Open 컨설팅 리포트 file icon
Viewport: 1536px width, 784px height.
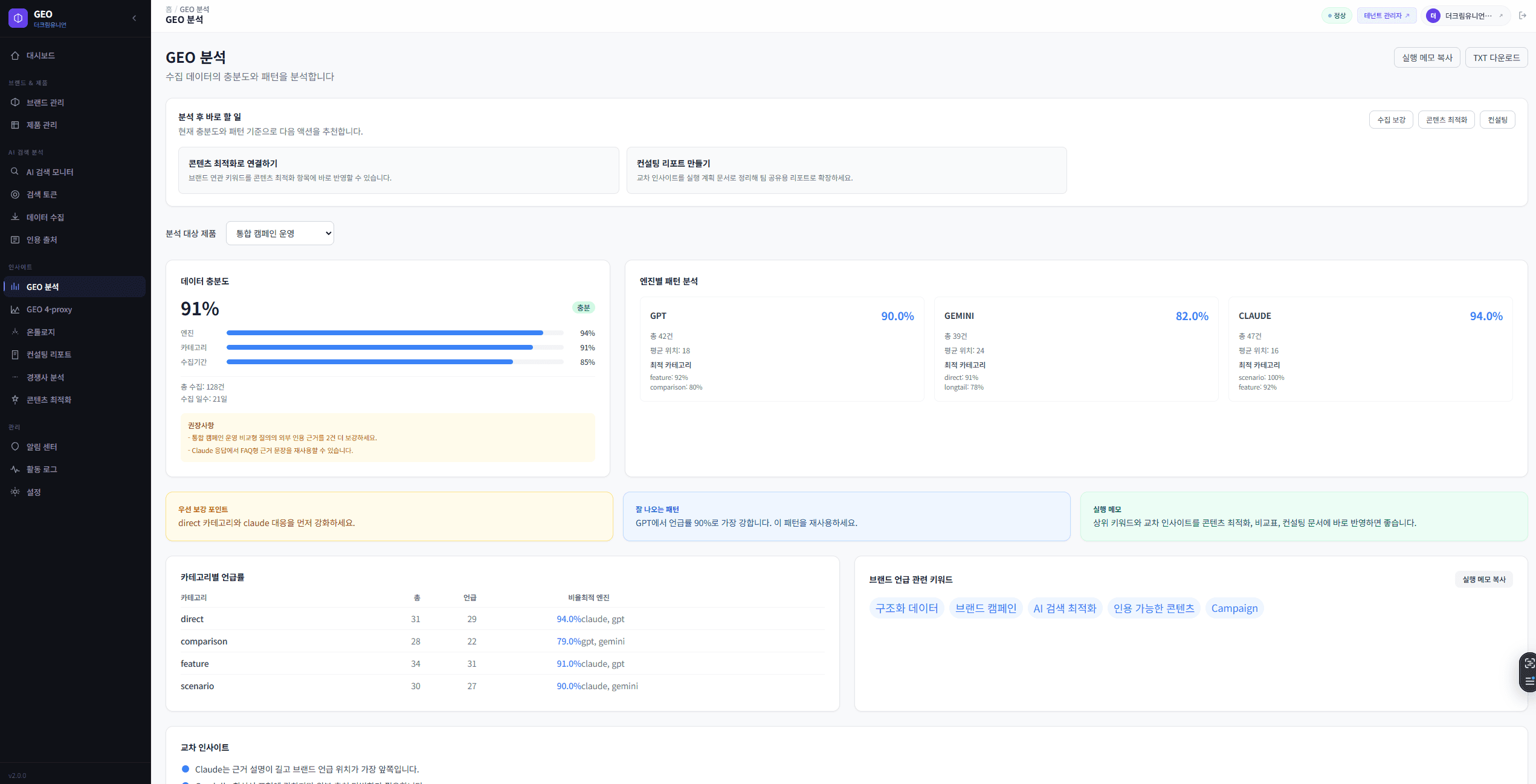15,355
